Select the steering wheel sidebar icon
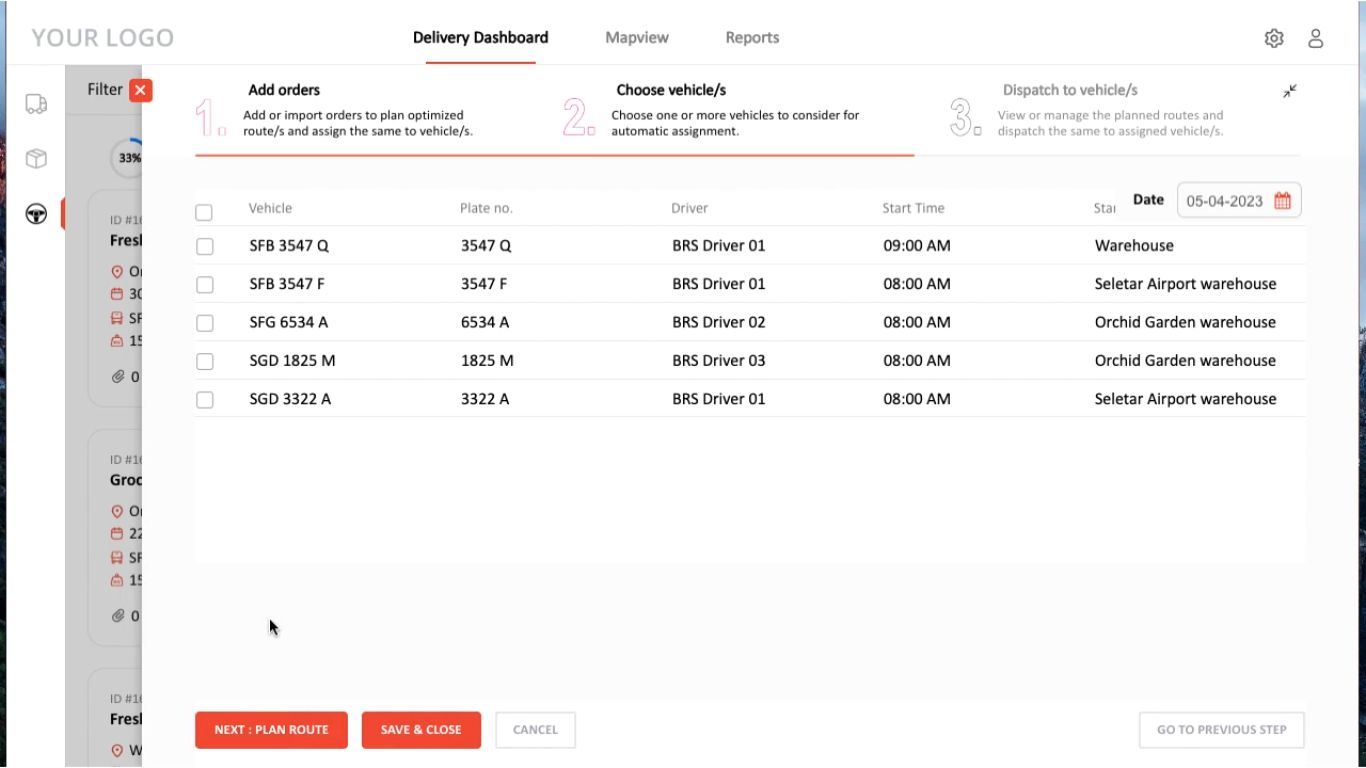The image size is (1366, 768). (36, 214)
